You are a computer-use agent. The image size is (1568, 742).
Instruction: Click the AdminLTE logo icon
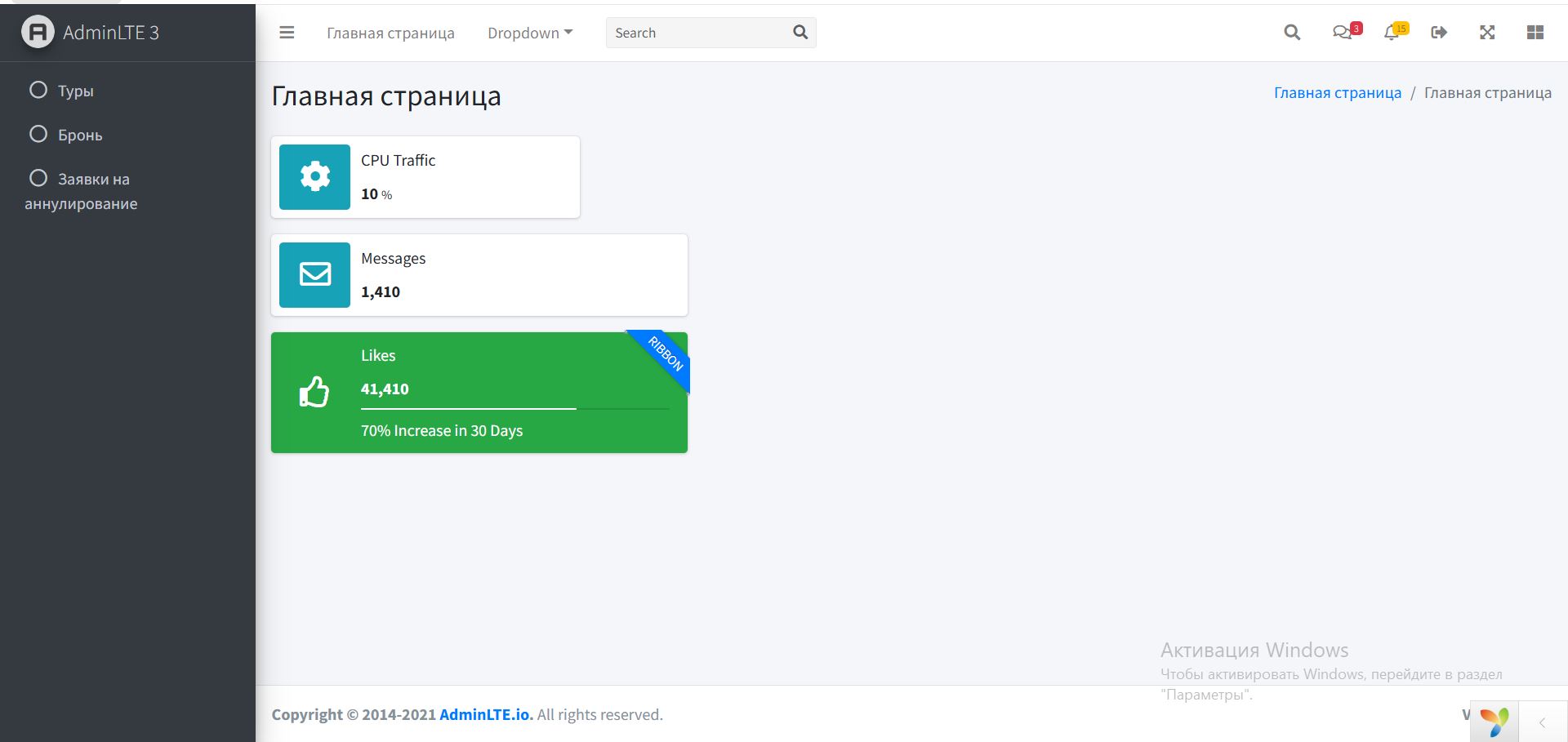point(38,33)
